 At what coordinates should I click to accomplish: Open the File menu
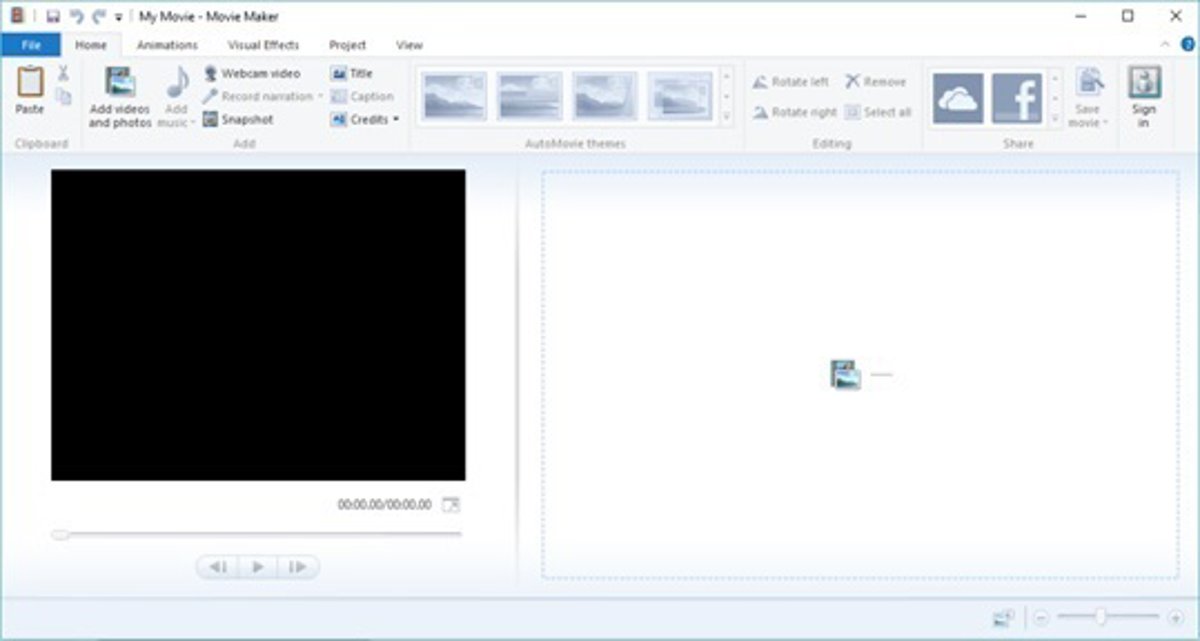click(31, 45)
